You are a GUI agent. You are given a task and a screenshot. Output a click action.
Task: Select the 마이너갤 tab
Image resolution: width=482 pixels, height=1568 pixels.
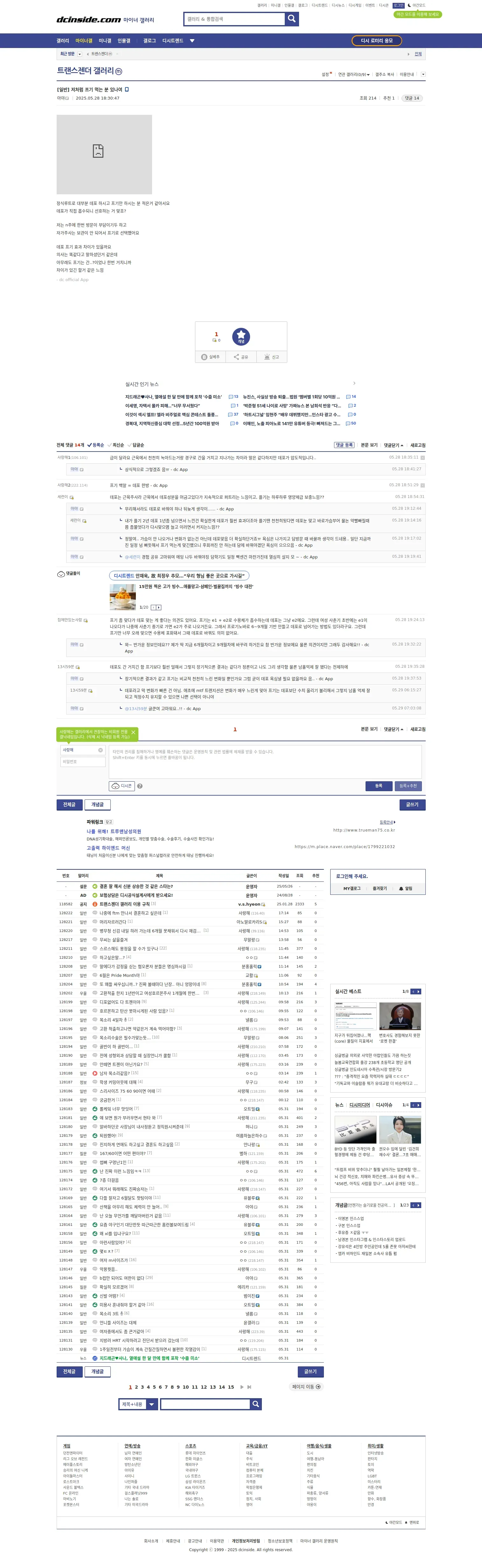[x=84, y=41]
